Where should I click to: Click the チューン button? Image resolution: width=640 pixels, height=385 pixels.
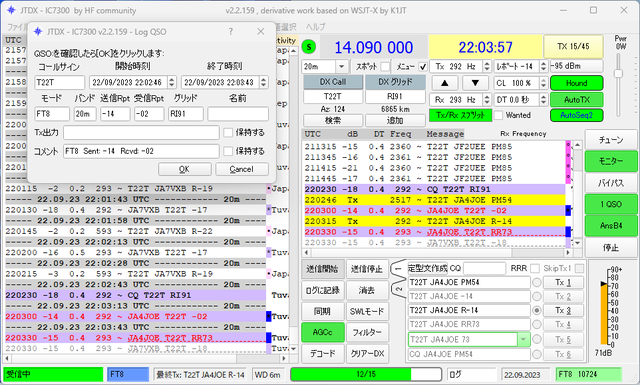click(611, 140)
